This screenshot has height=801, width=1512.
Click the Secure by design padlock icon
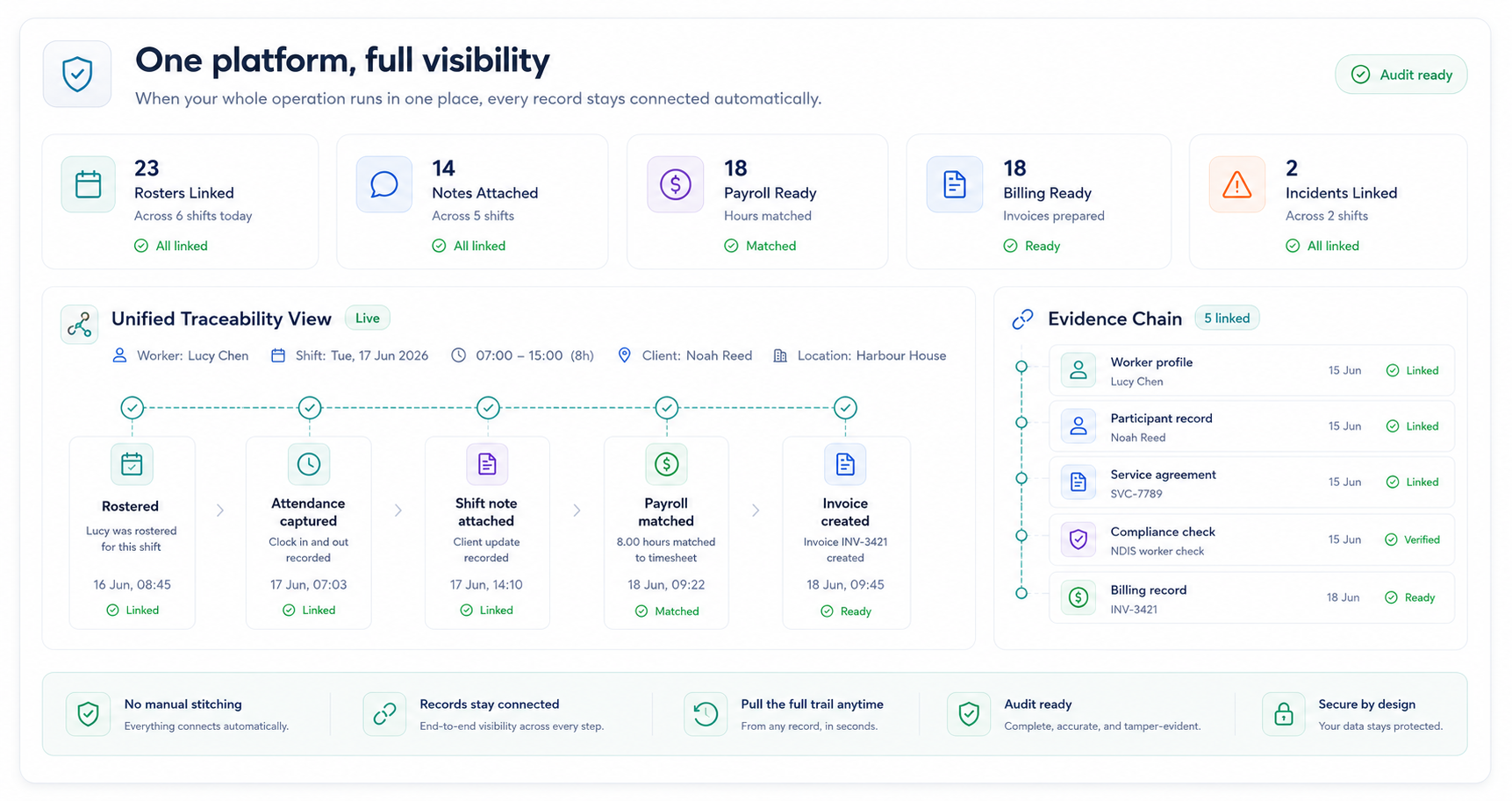[x=1284, y=714]
